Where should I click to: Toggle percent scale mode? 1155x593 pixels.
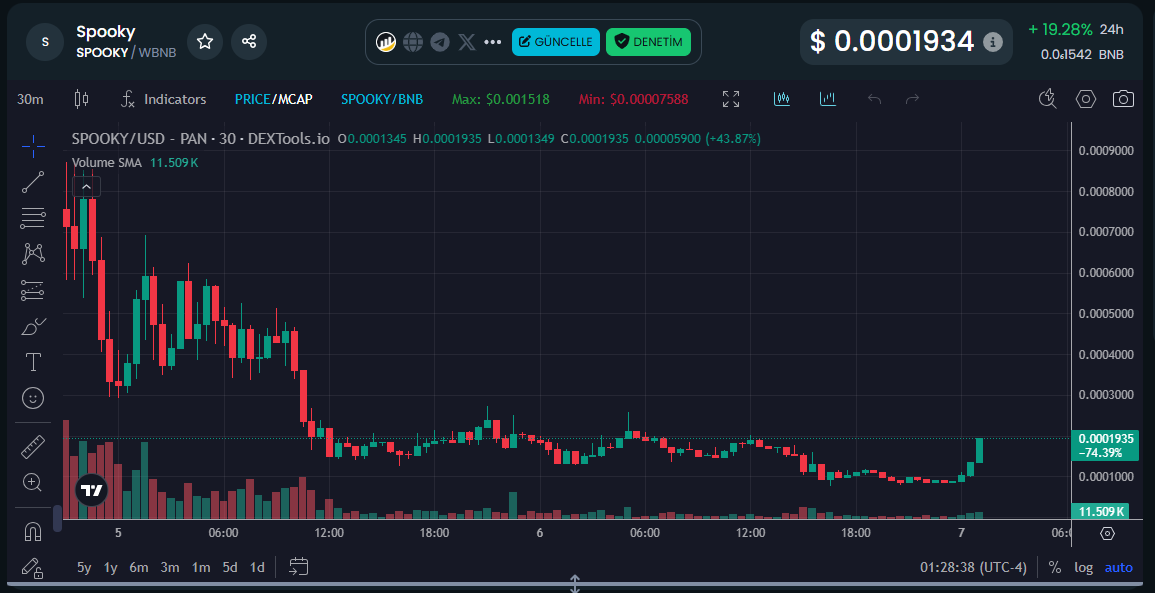click(x=1055, y=567)
